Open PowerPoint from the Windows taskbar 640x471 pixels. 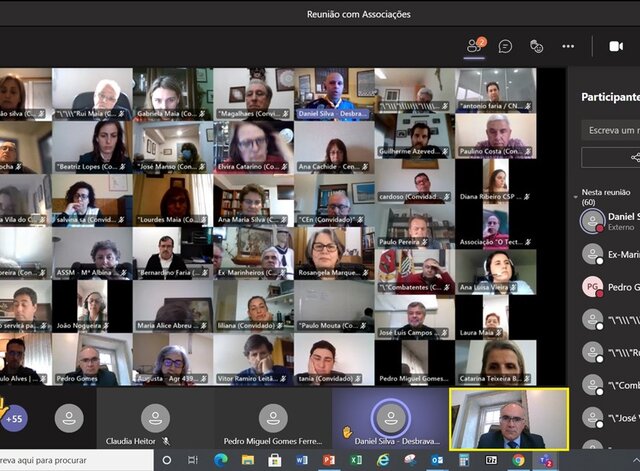(x=328, y=461)
